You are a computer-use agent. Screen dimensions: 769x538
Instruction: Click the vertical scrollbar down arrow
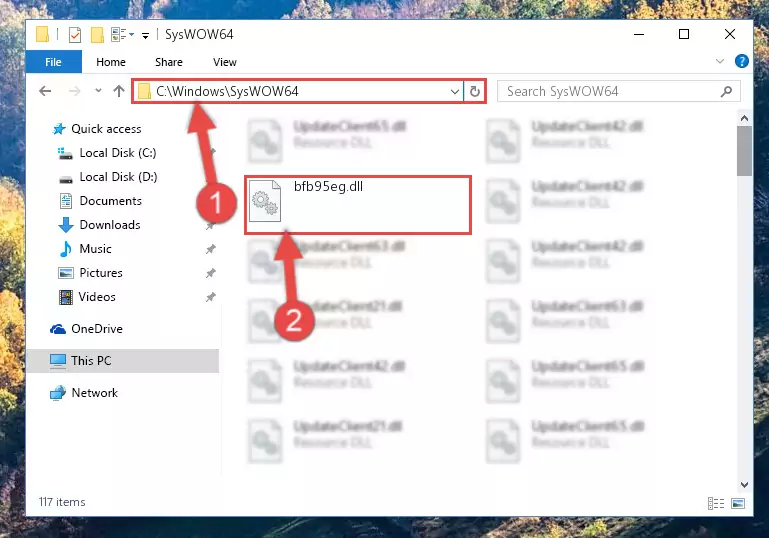click(744, 485)
